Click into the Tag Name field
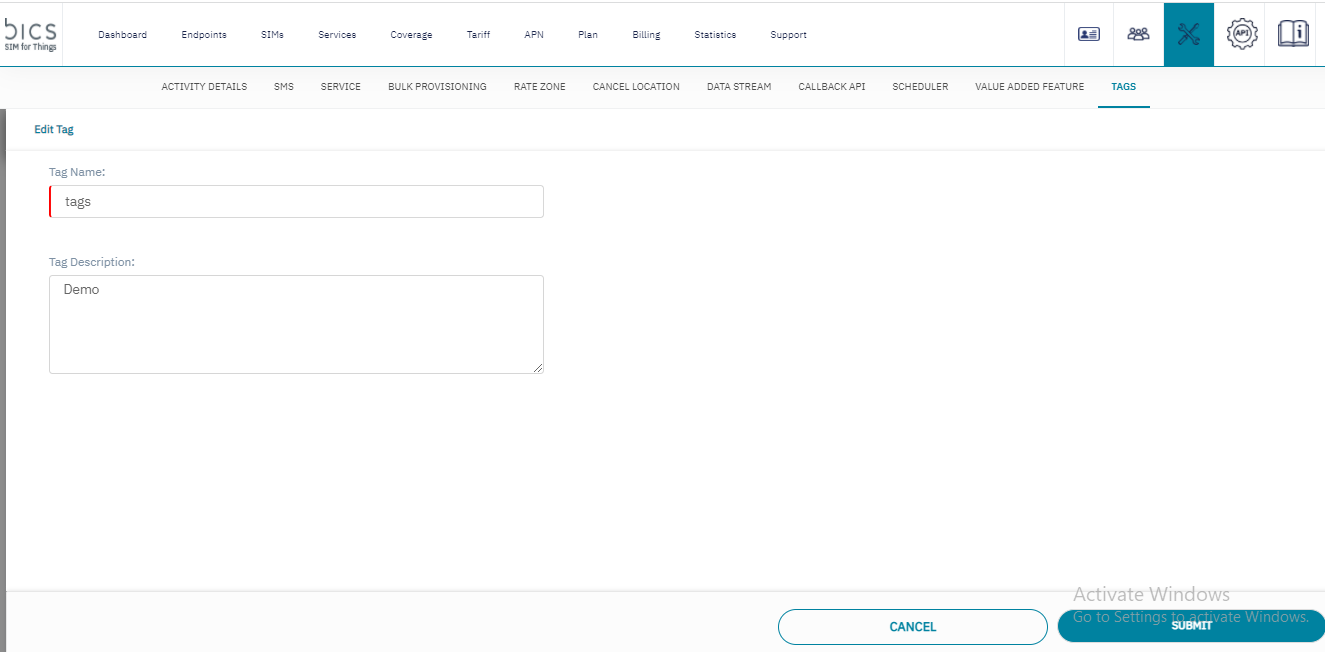This screenshot has width=1325, height=652. (x=297, y=202)
